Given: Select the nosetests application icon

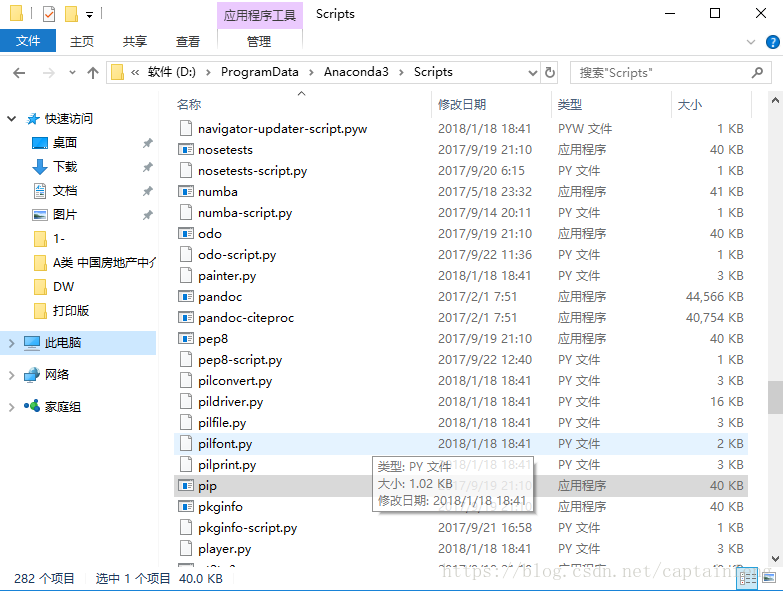Looking at the screenshot, I should 186,149.
